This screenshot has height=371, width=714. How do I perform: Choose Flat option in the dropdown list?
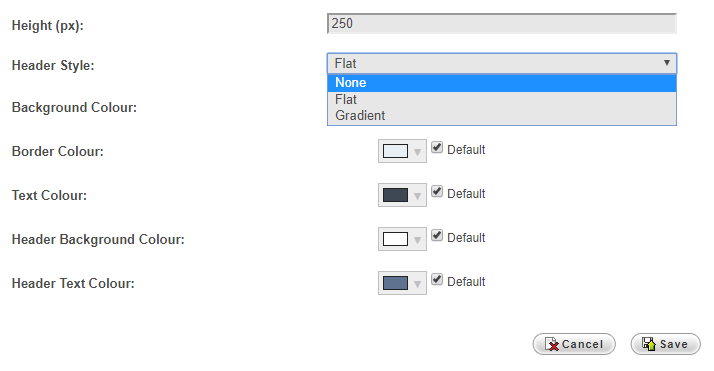click(x=502, y=100)
